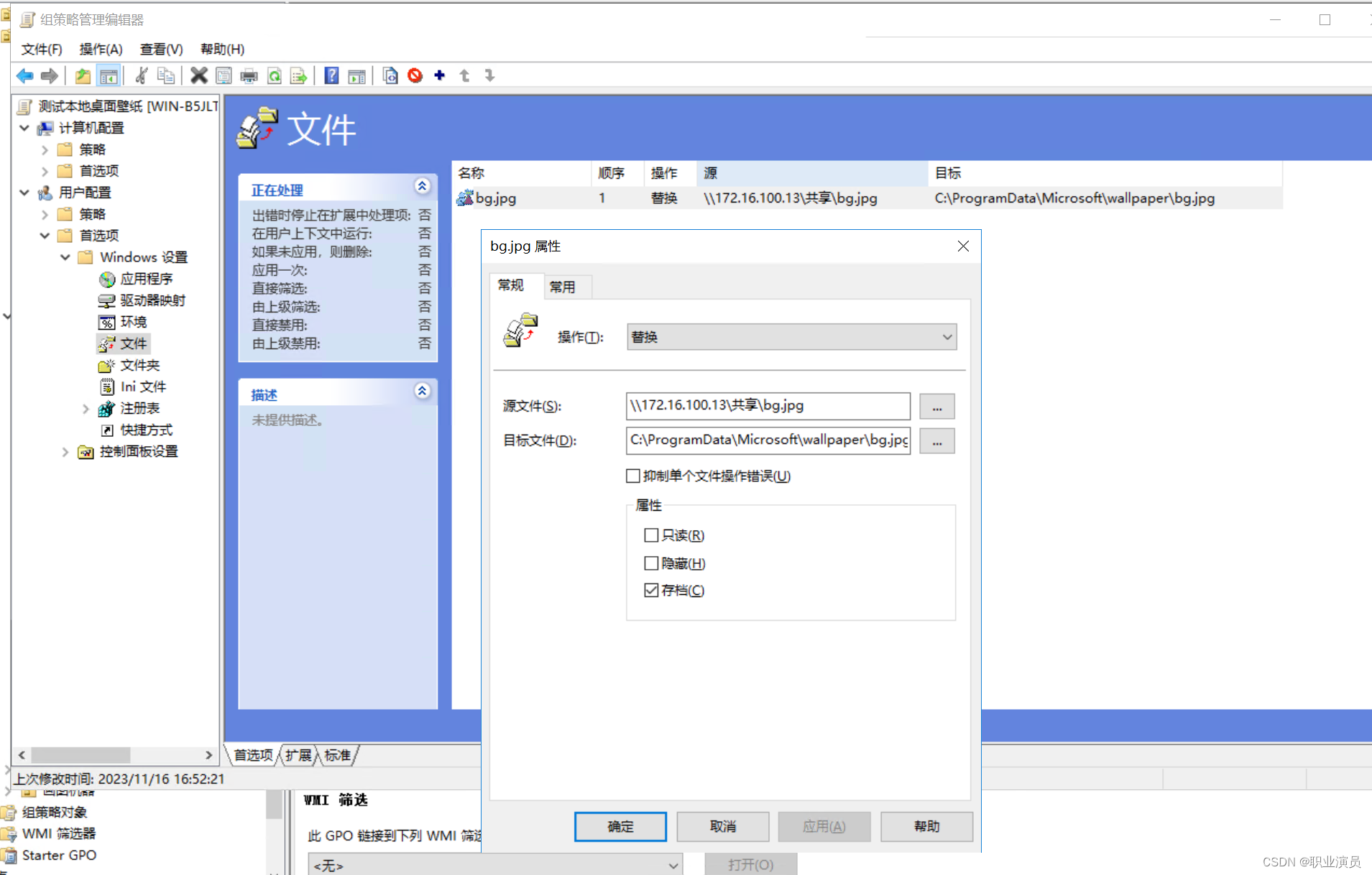The height and width of the screenshot is (875, 1372).
Task: Click the move up arrow toolbar icon
Action: [465, 75]
